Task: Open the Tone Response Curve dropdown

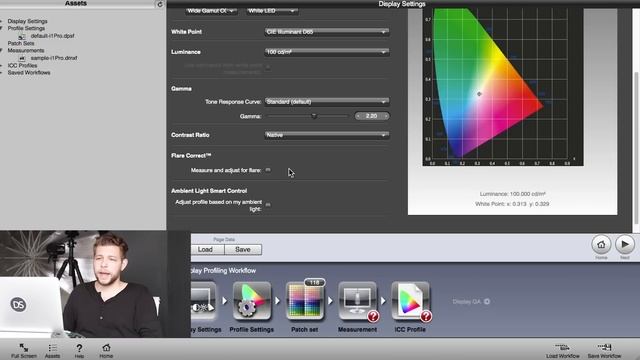Action: coord(327,102)
